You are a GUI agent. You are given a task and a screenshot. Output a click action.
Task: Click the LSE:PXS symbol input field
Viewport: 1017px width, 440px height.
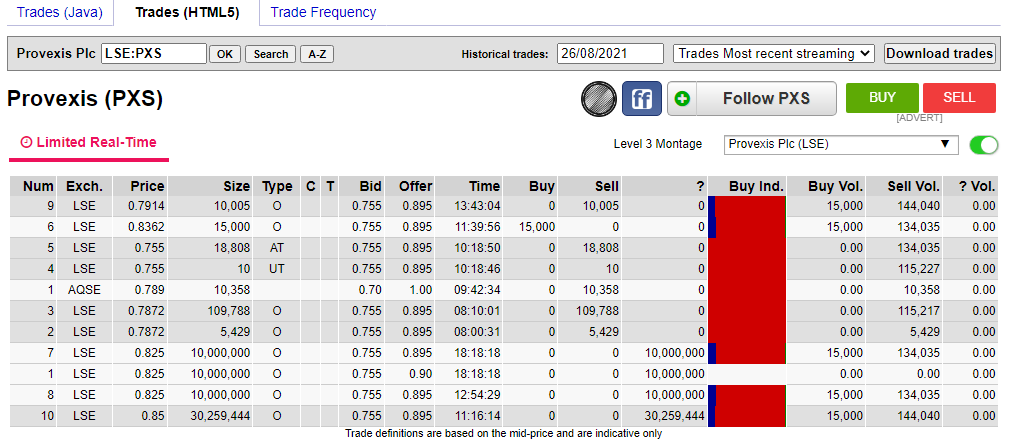154,53
